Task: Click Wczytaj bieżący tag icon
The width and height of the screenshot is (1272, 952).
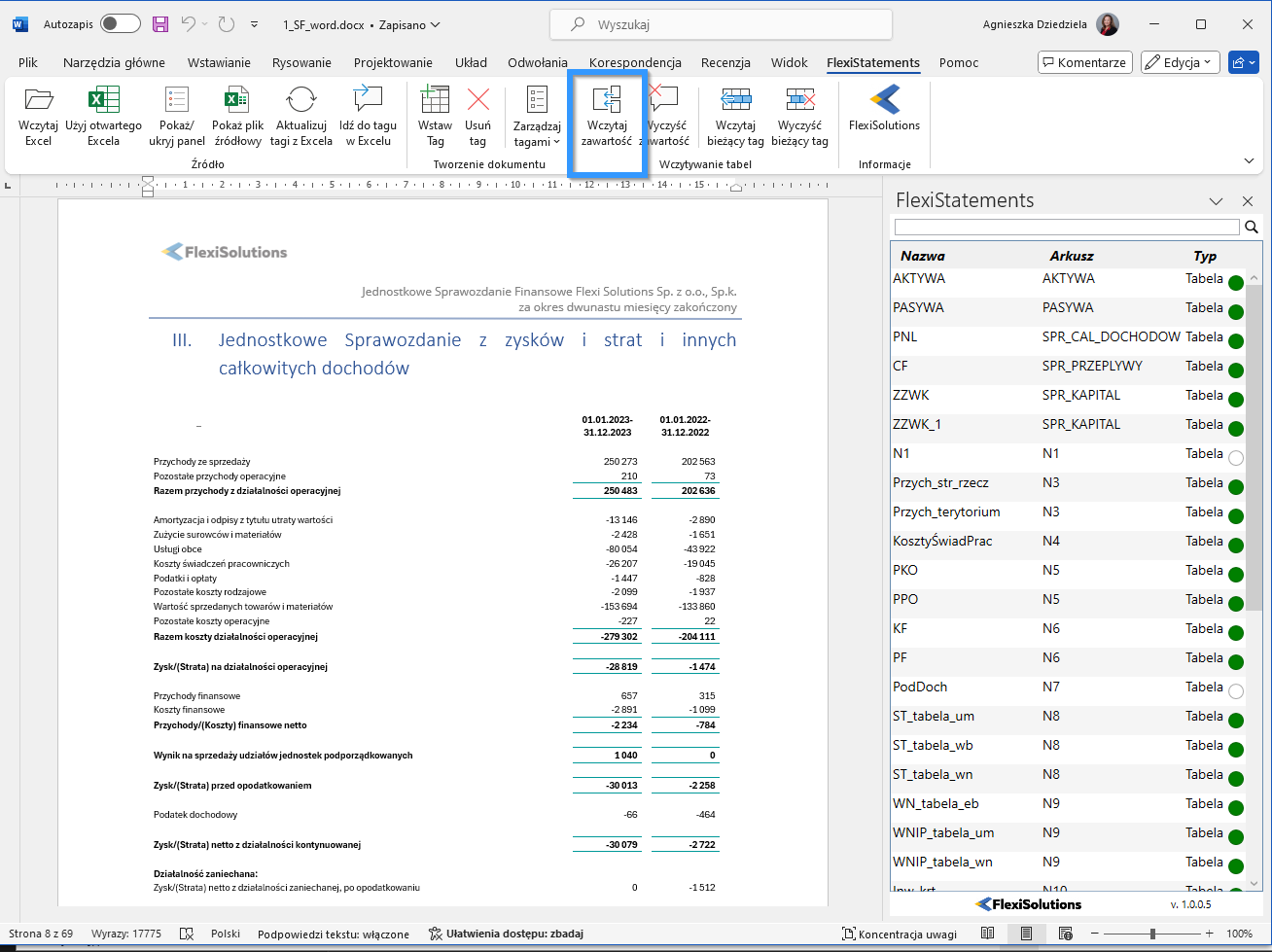Action: coord(735,101)
